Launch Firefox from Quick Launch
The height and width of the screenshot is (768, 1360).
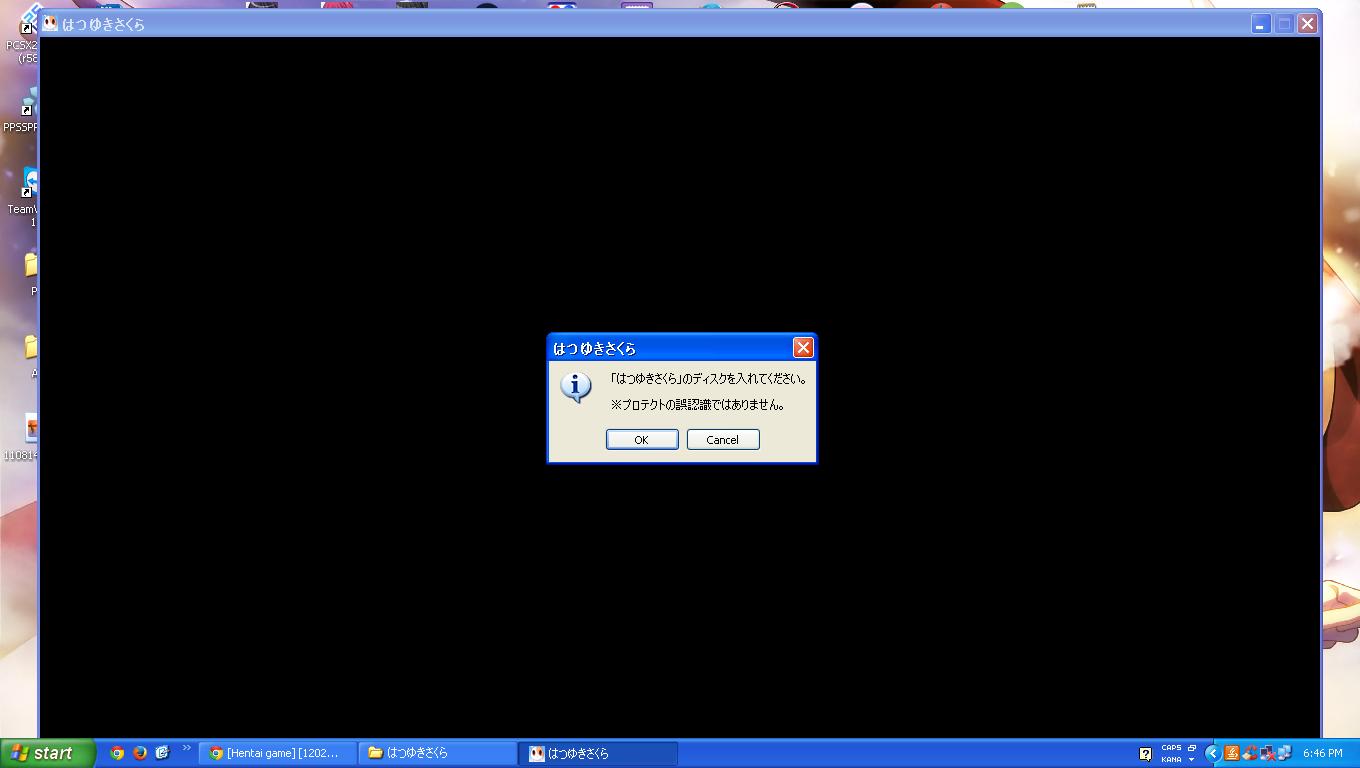140,753
